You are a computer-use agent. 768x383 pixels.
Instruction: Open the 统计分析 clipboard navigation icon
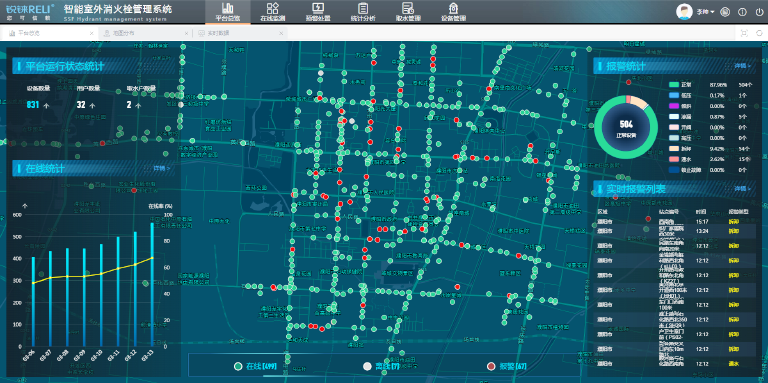click(x=363, y=8)
